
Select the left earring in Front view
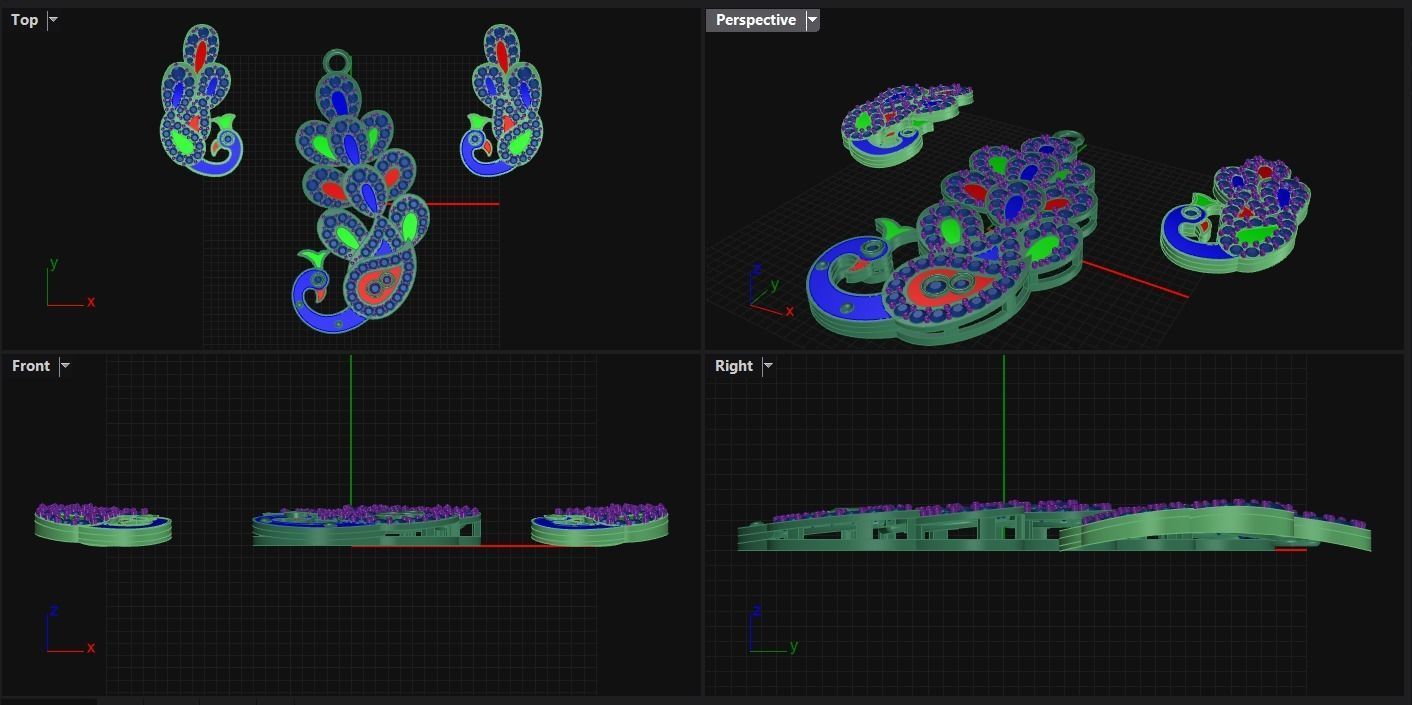point(103,524)
